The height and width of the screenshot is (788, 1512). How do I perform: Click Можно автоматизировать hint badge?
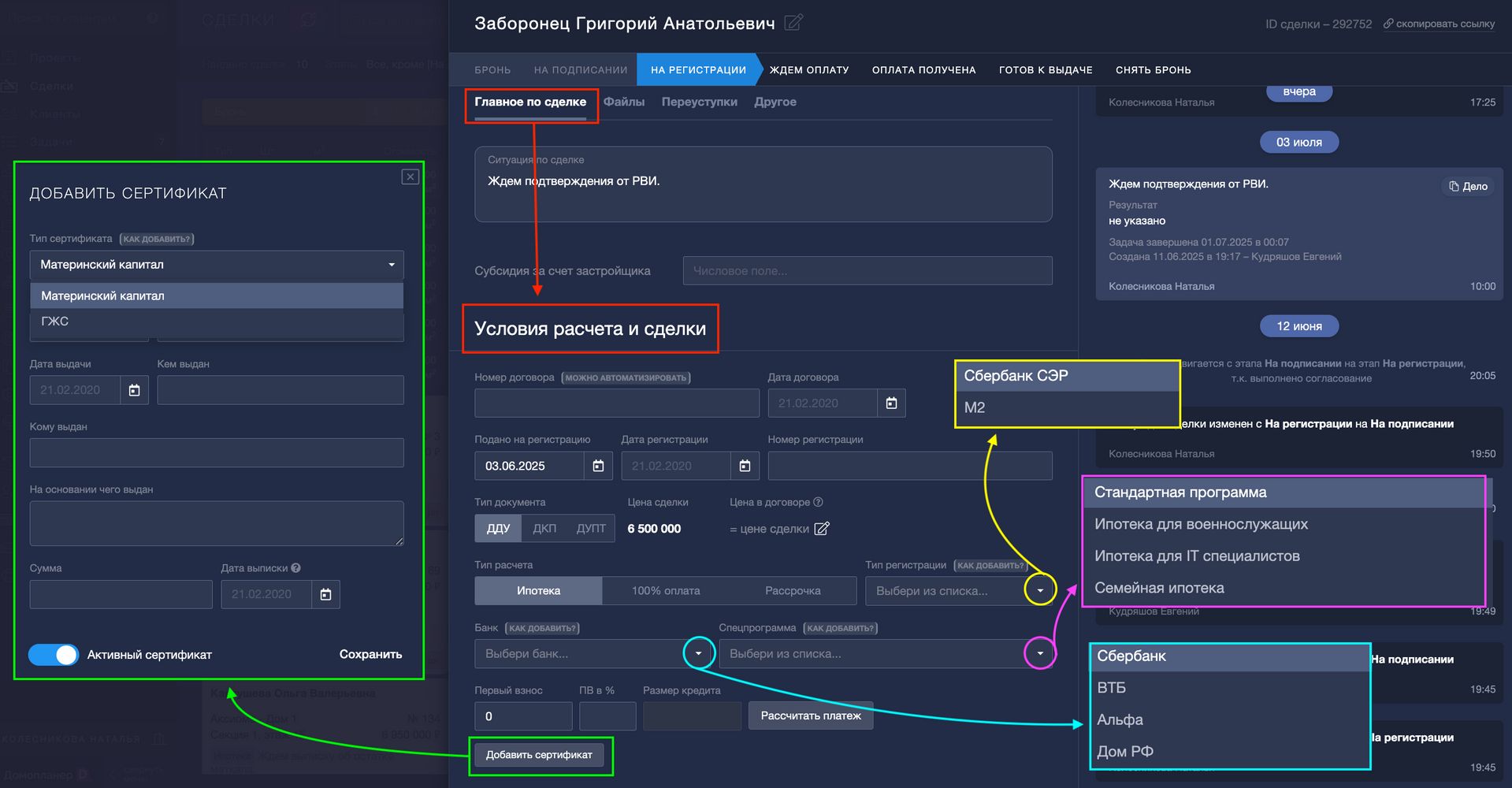point(626,377)
